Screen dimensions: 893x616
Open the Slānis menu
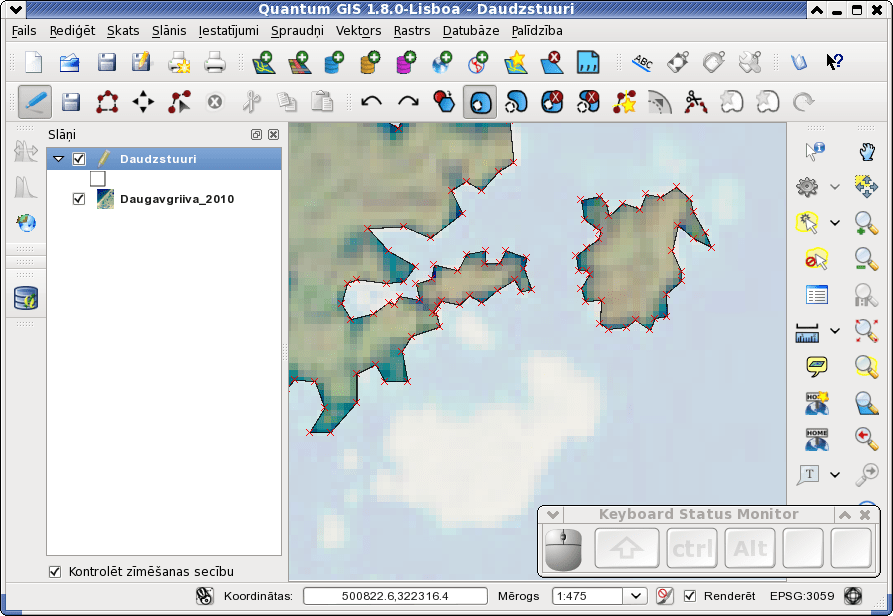point(169,31)
